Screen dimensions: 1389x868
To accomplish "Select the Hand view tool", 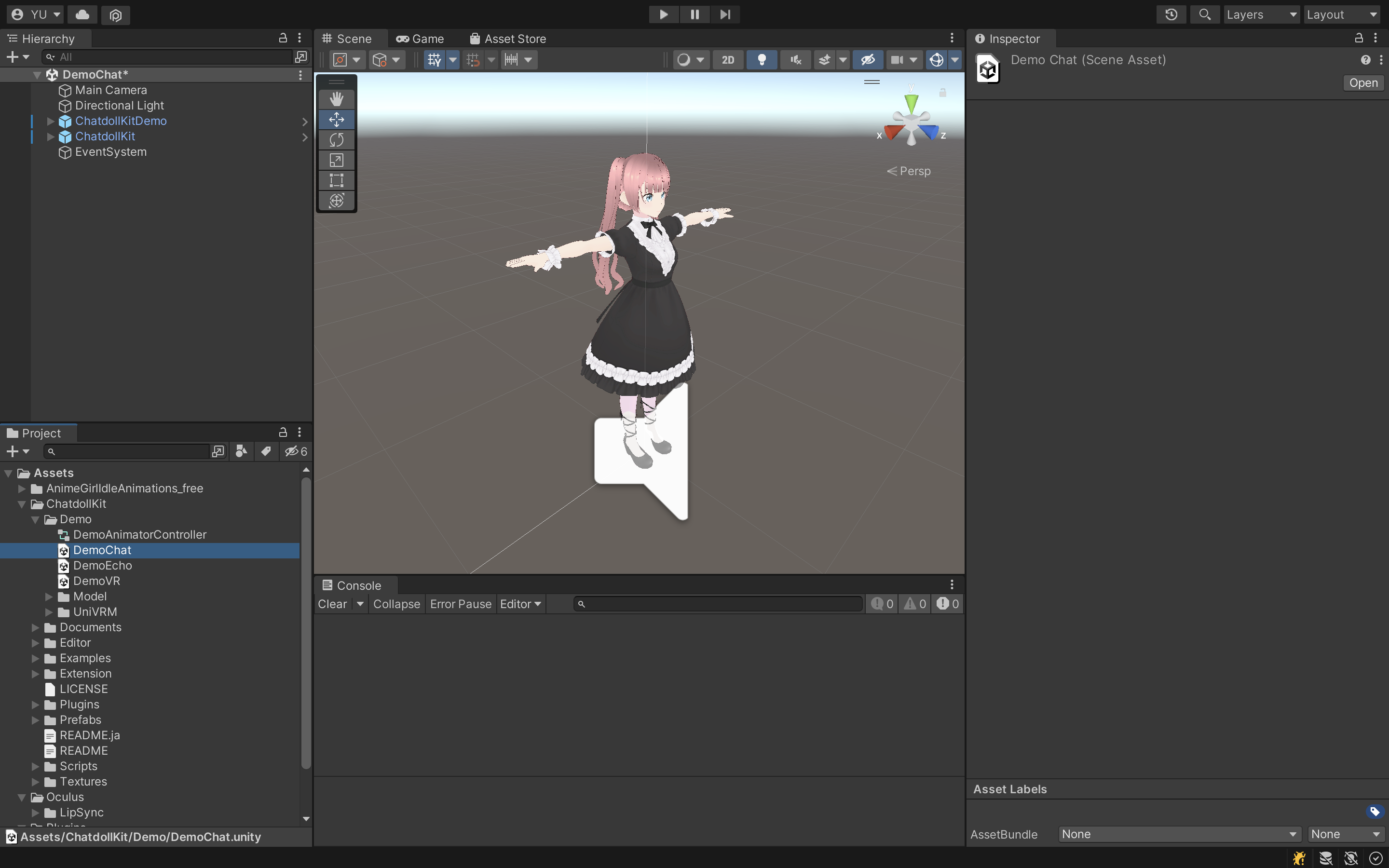I will [336, 99].
